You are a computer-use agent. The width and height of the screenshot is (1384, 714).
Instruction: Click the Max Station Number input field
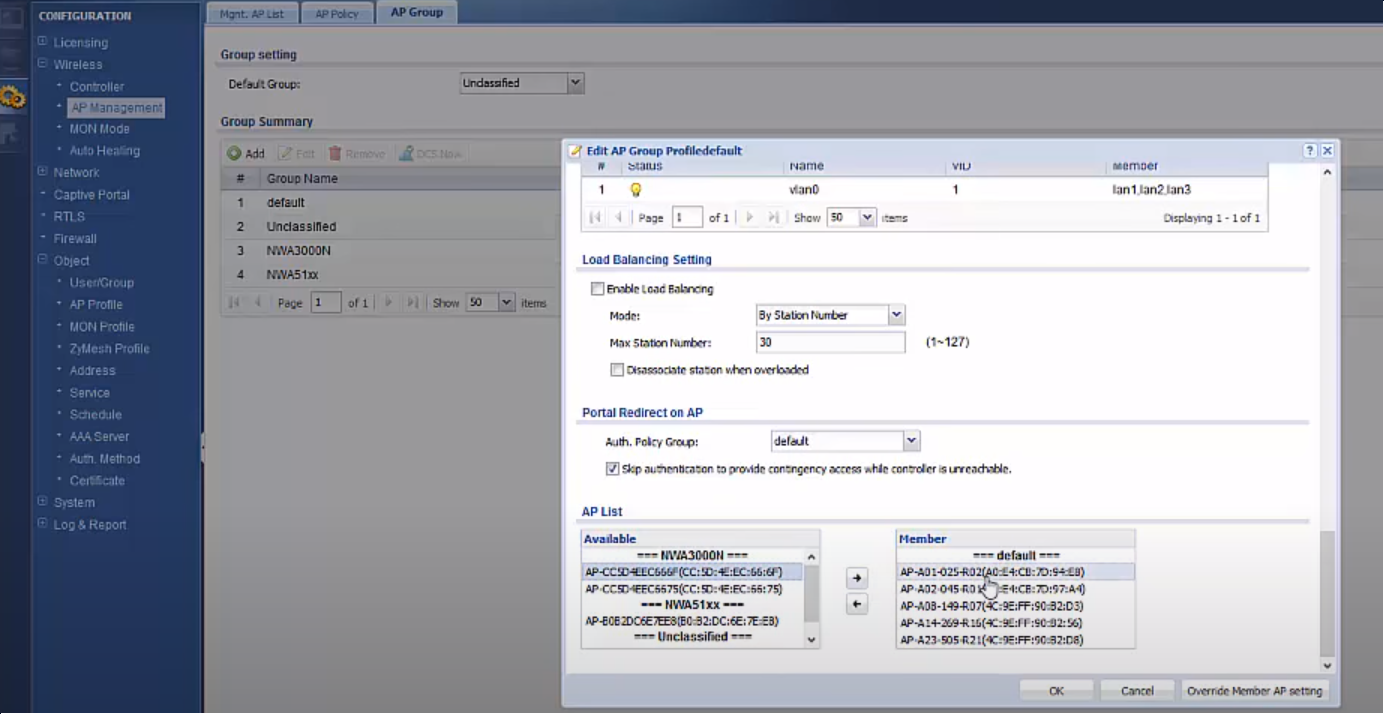pyautogui.click(x=830, y=343)
